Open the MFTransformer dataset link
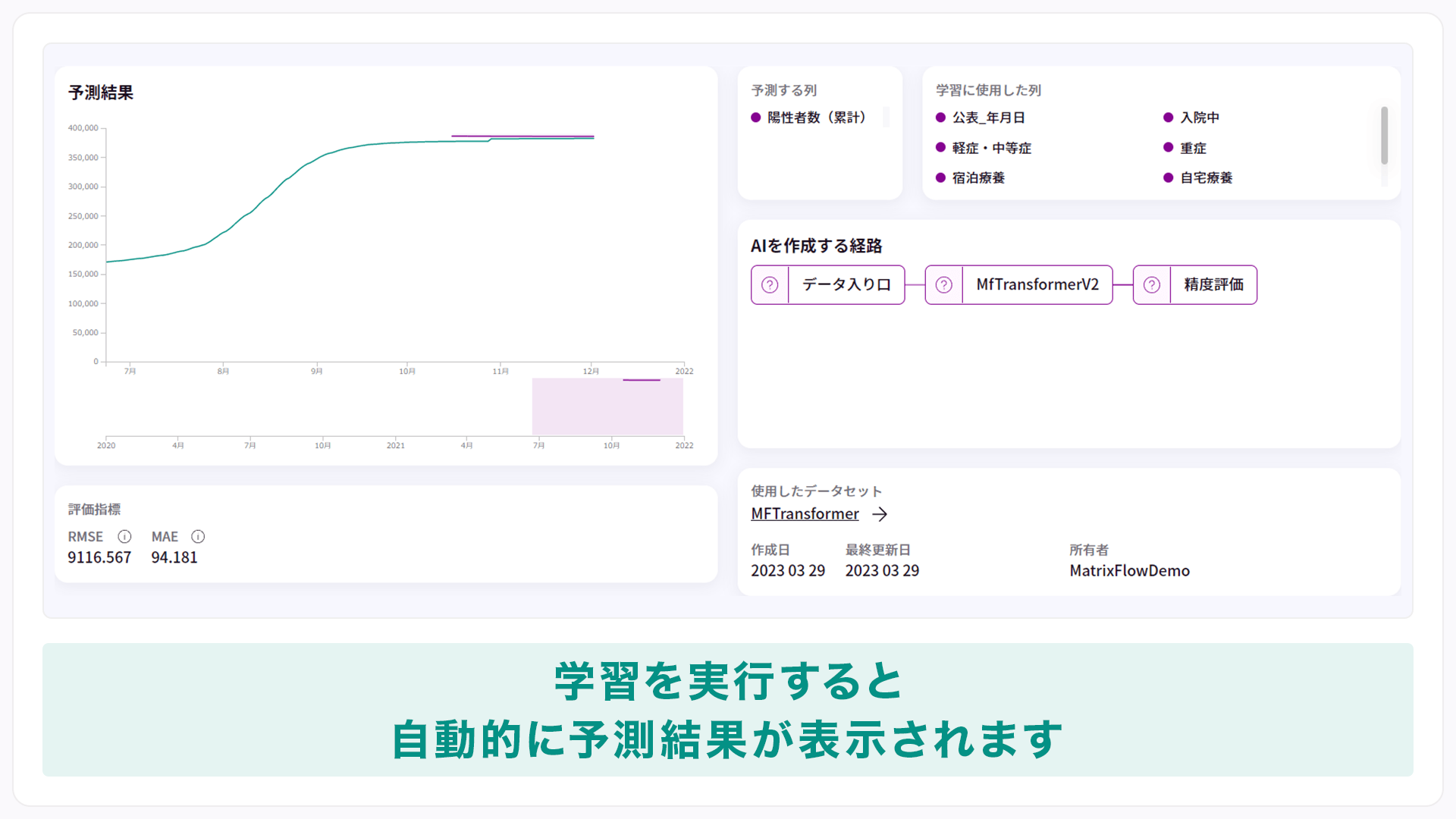This screenshot has height=819, width=1456. click(805, 514)
